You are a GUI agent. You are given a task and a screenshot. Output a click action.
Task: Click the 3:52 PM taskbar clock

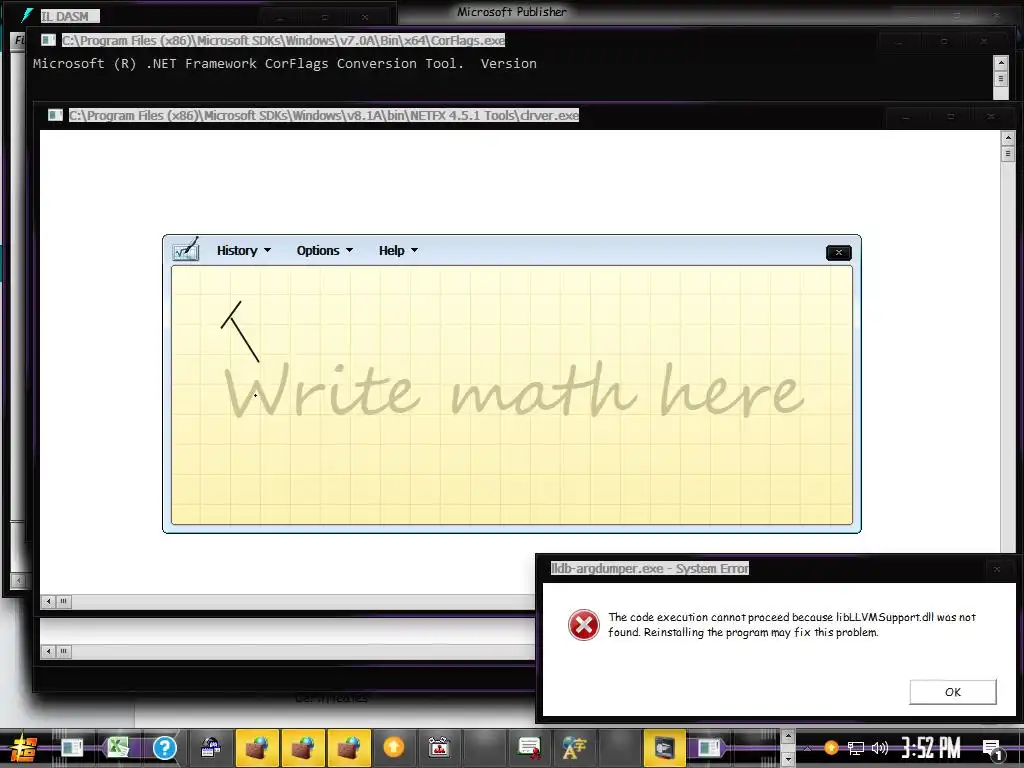point(931,748)
